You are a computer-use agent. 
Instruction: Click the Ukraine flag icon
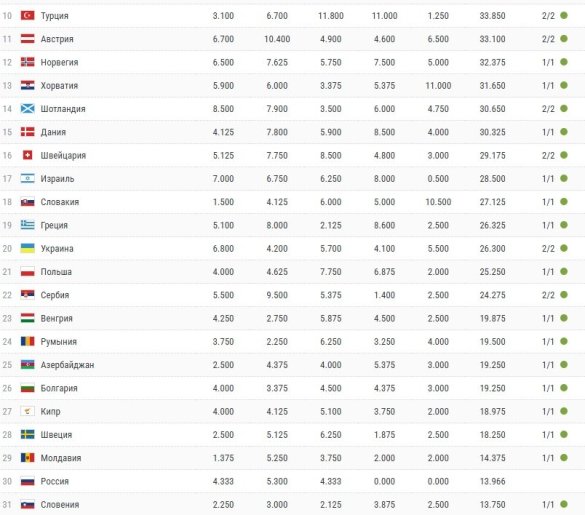pyautogui.click(x=27, y=248)
